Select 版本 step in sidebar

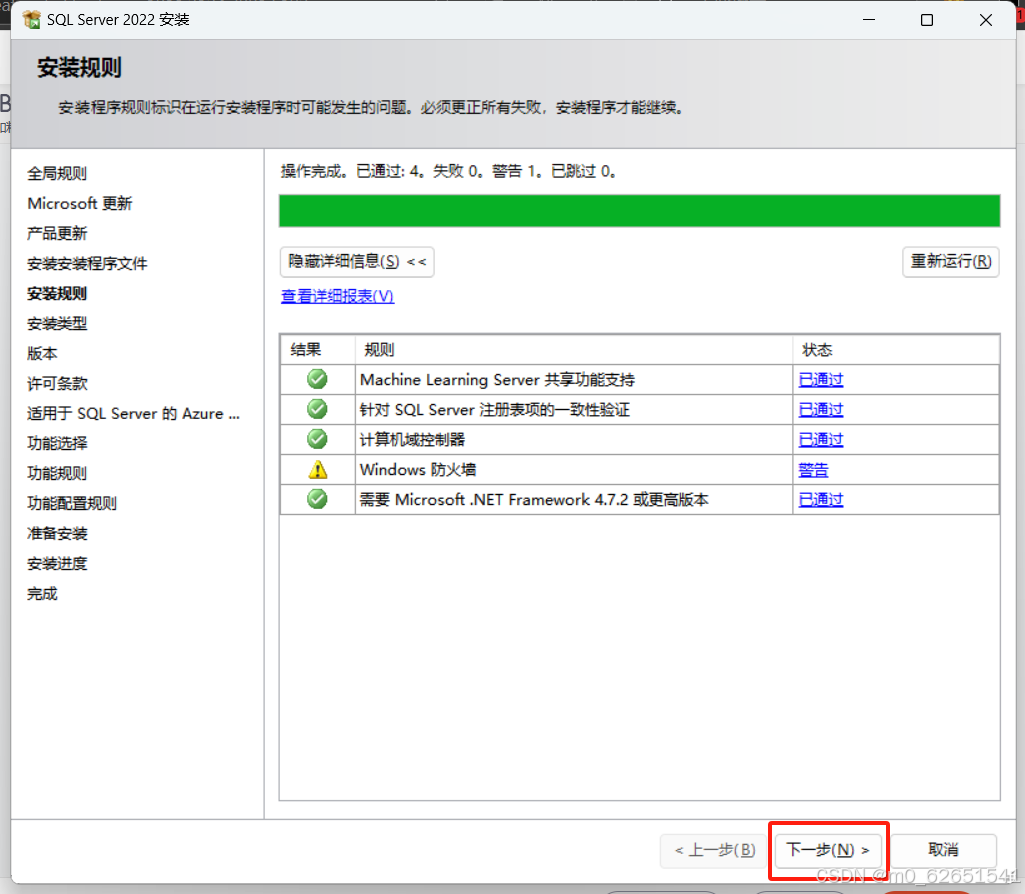pyautogui.click(x=42, y=354)
